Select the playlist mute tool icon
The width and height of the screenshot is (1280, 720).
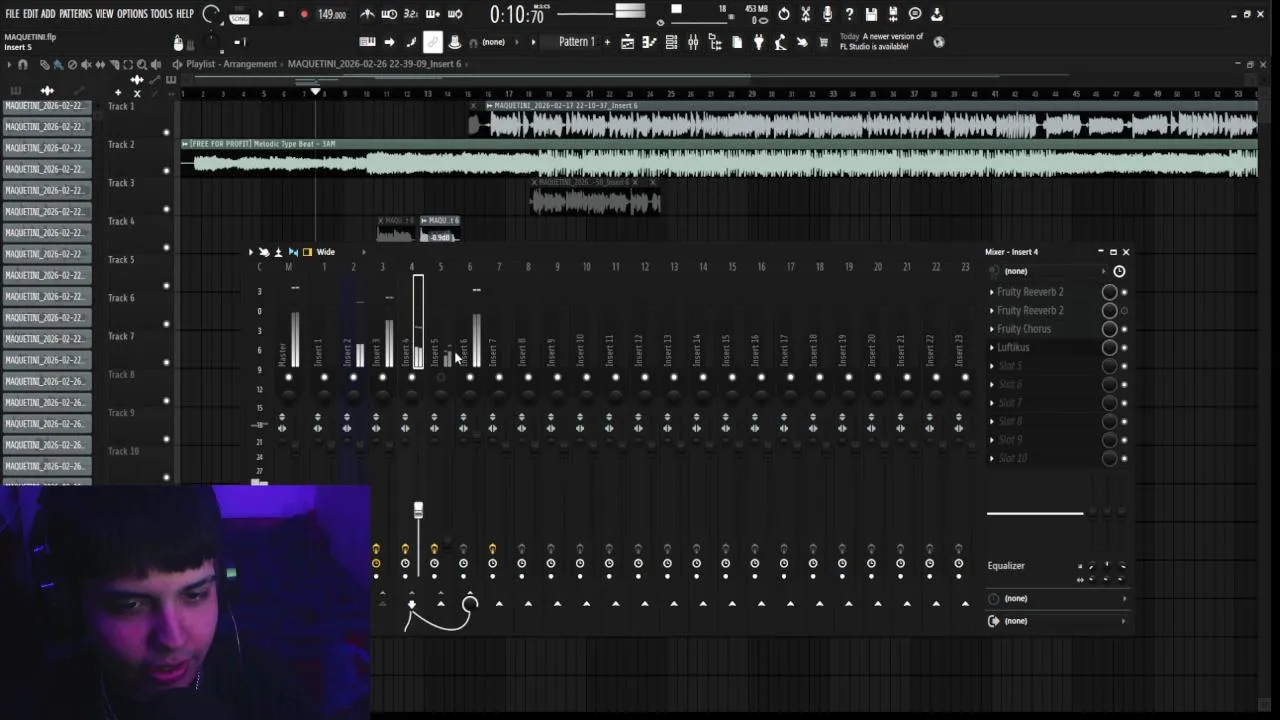pos(86,64)
